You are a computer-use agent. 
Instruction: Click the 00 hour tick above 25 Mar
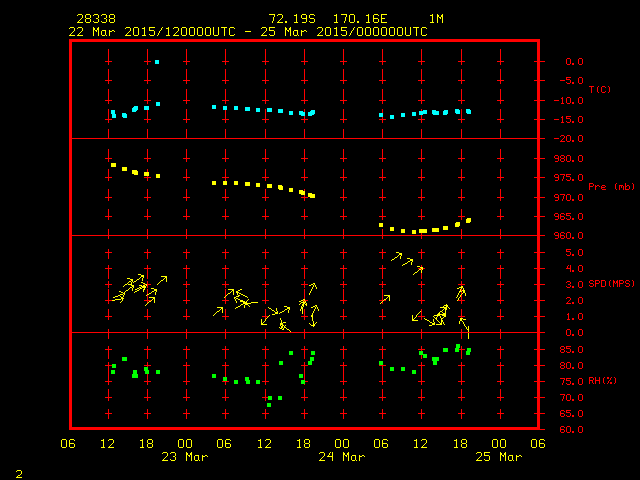(x=499, y=444)
